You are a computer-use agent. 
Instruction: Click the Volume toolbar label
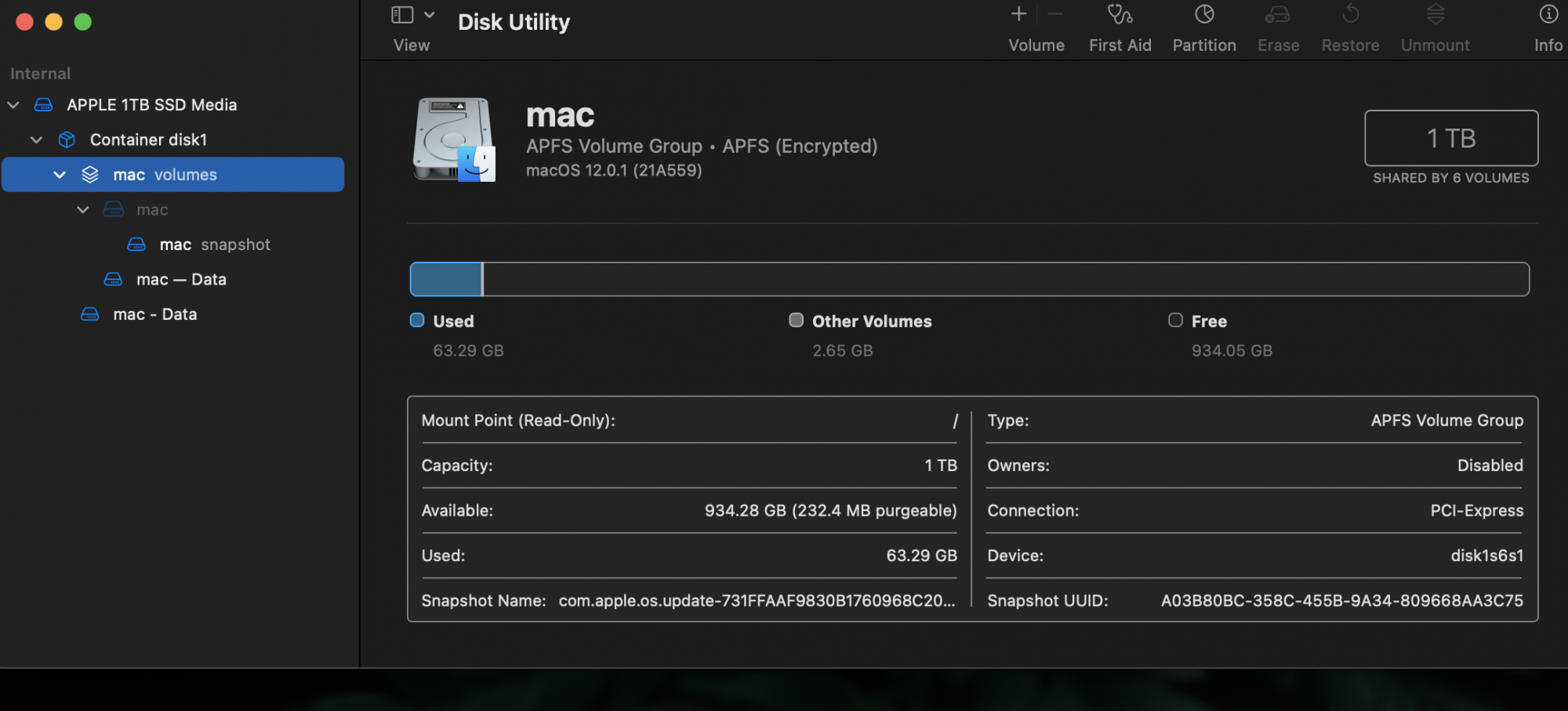coord(1036,45)
